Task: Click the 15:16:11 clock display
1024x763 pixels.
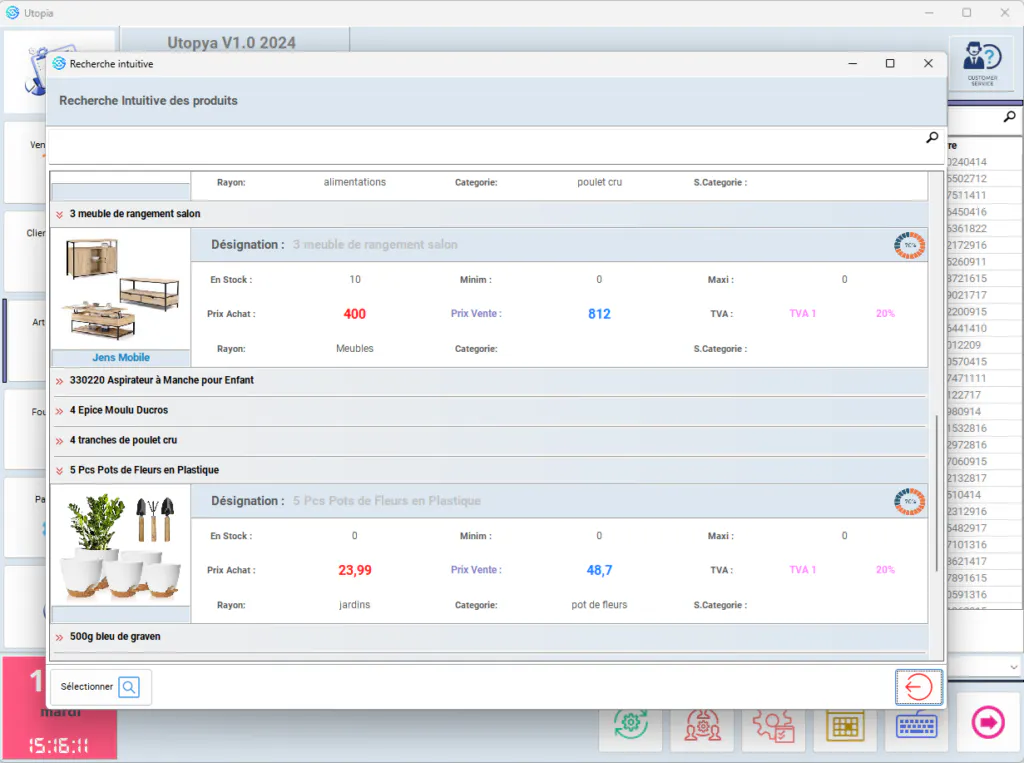Action: (x=59, y=745)
